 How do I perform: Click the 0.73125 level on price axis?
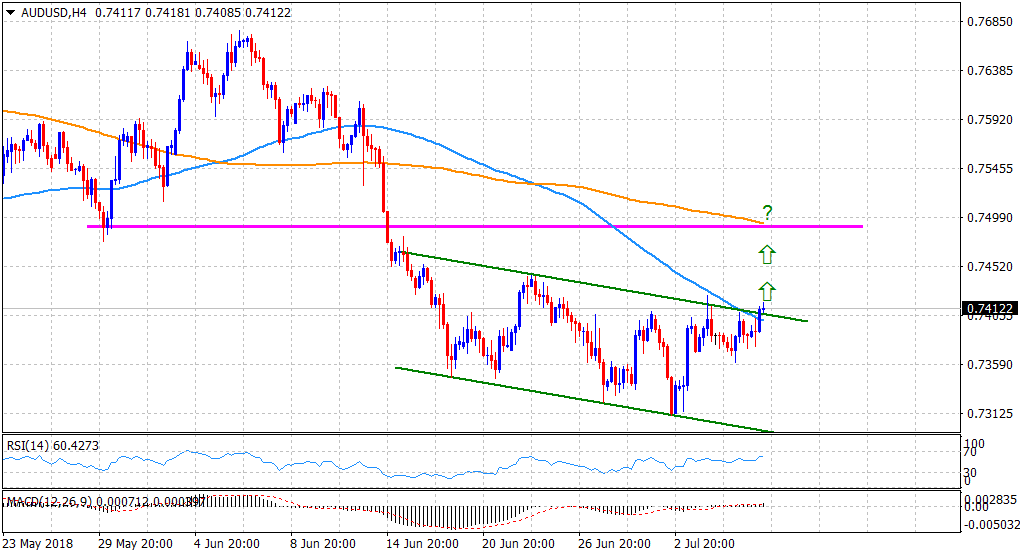point(989,414)
